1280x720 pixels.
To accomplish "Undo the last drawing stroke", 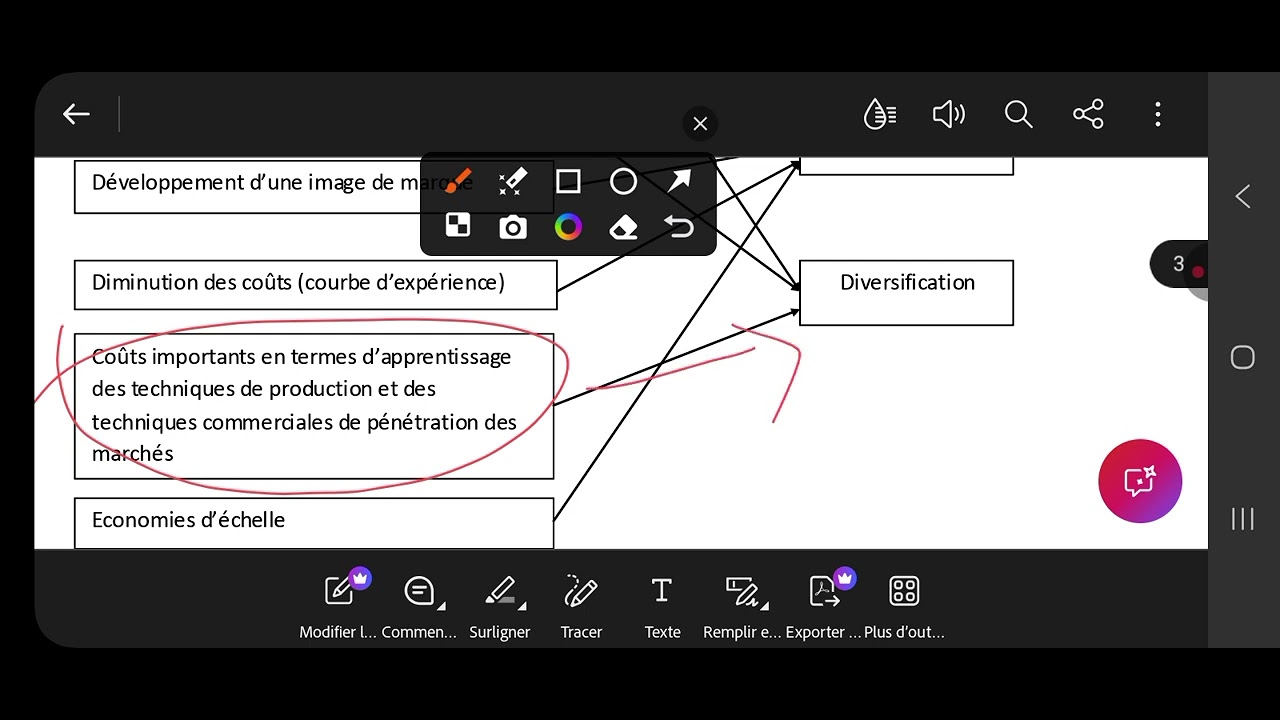I will tap(679, 228).
